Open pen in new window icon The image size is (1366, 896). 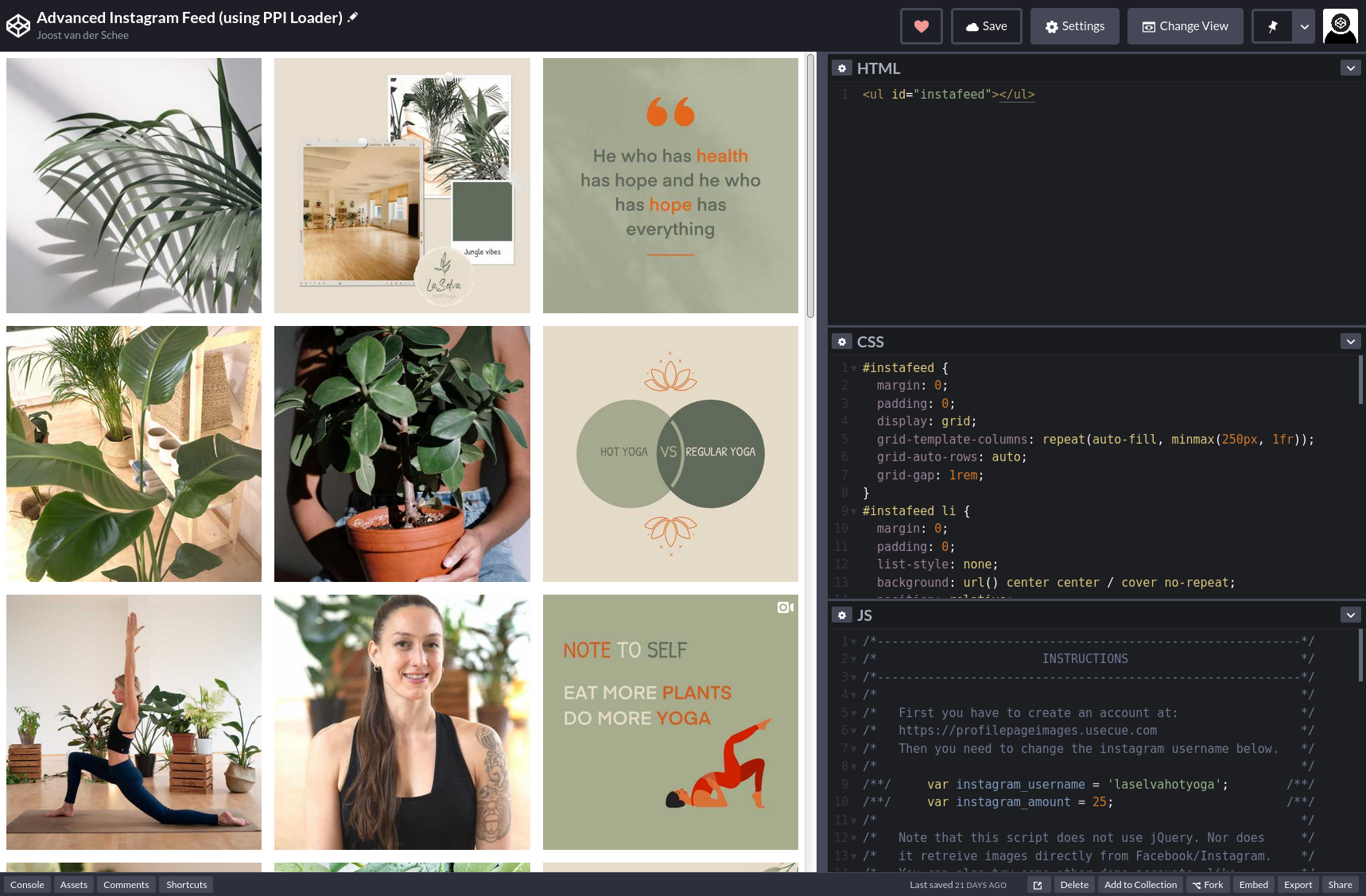click(x=1038, y=885)
